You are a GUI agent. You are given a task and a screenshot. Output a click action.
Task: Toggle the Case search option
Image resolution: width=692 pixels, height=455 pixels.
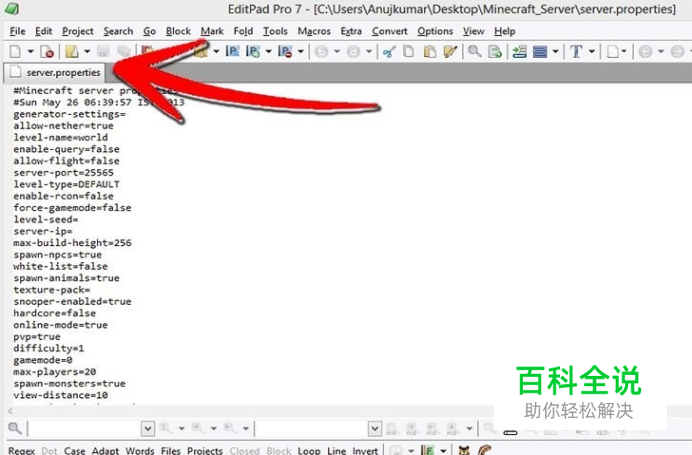click(x=74, y=451)
